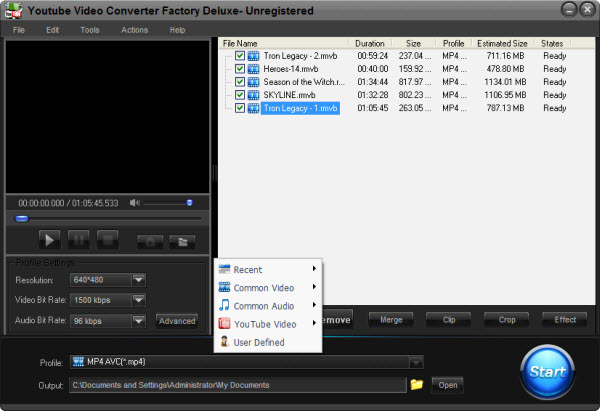Uncheck the Tron Legacy - 2.rmvb file
The height and width of the screenshot is (411, 600).
[x=240, y=56]
